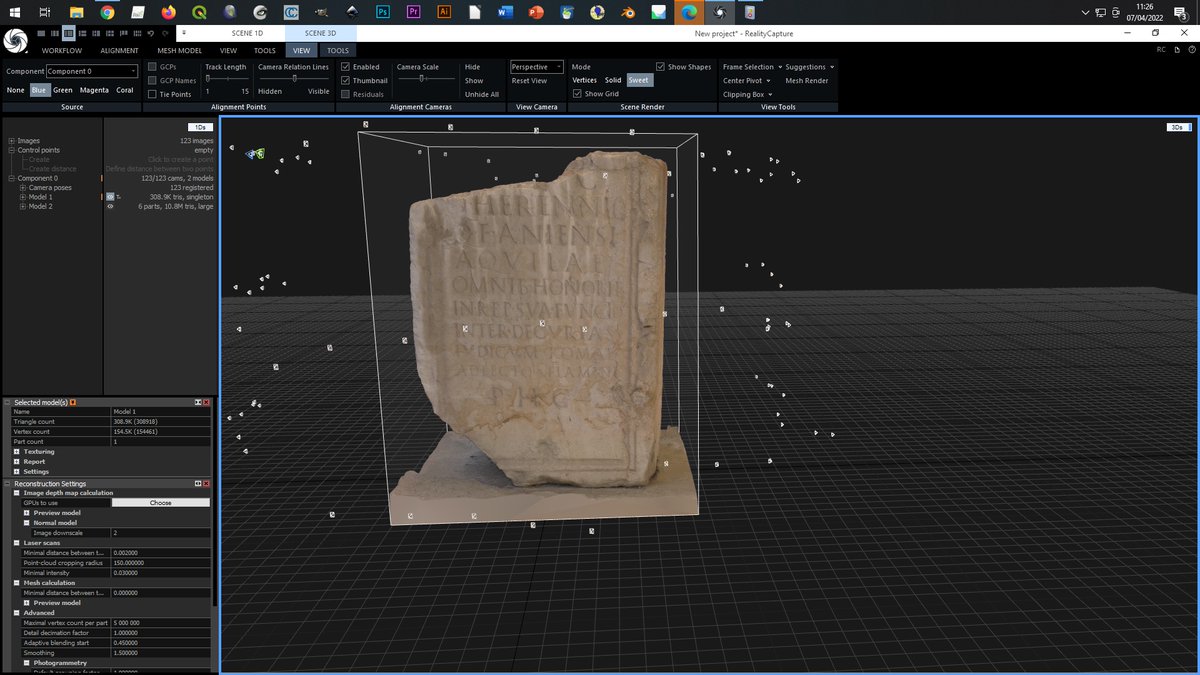Screen dimensions: 1200x675
Task: Click Mesh Render button
Action: (807, 80)
